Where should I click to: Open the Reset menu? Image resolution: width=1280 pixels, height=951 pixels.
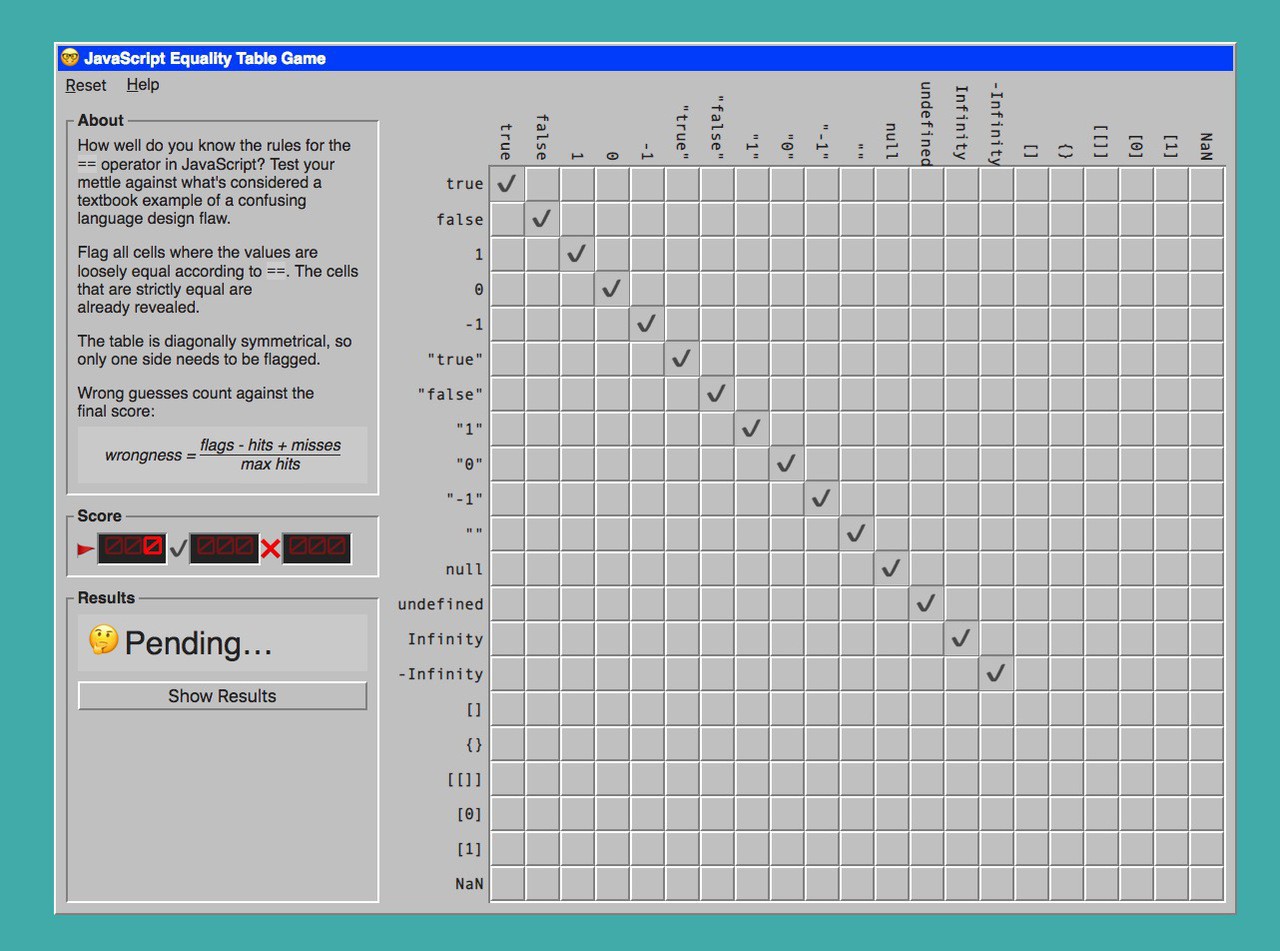point(86,85)
